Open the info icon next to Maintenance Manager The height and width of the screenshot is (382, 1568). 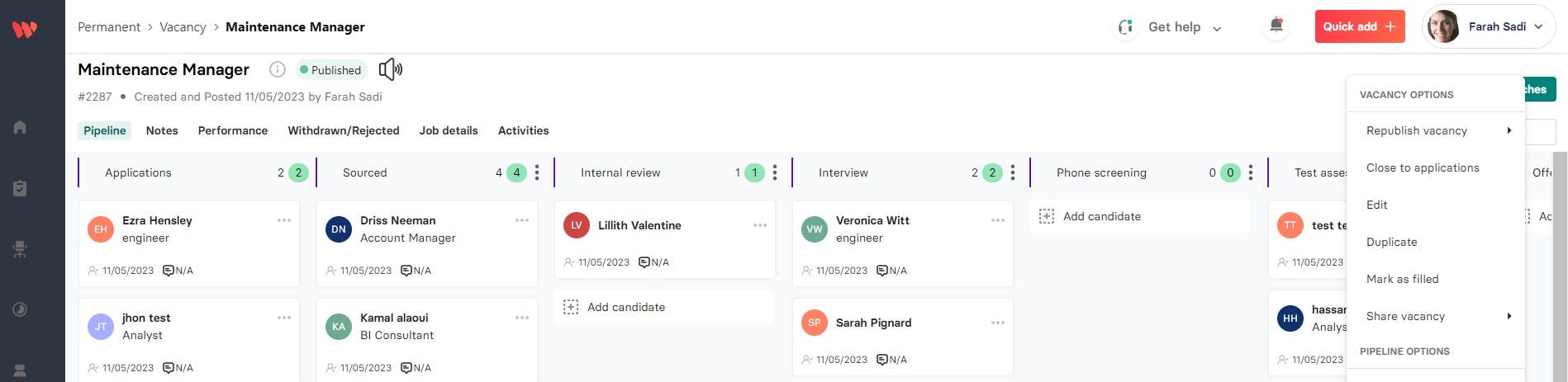point(278,70)
